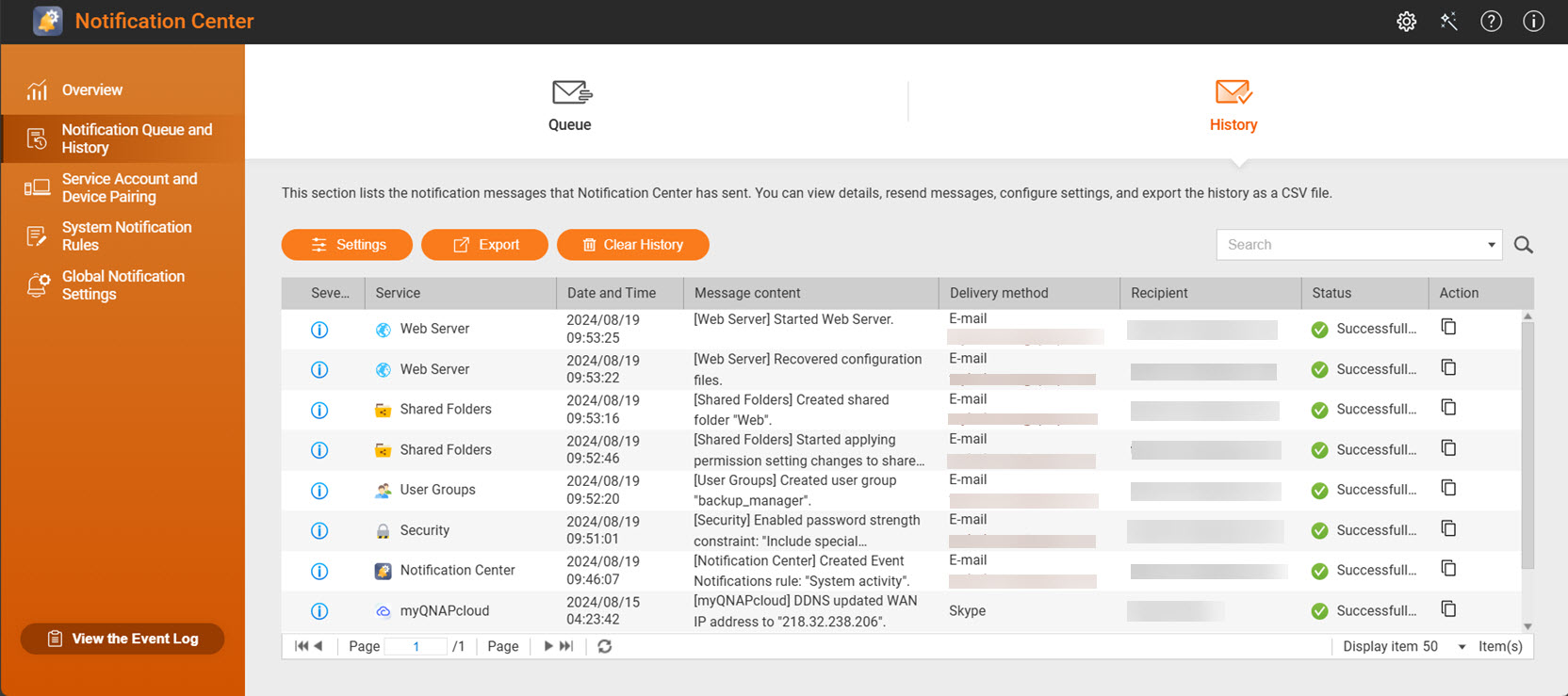The height and width of the screenshot is (696, 1568).
Task: Sort by Delivery method column header
Action: (x=1029, y=293)
